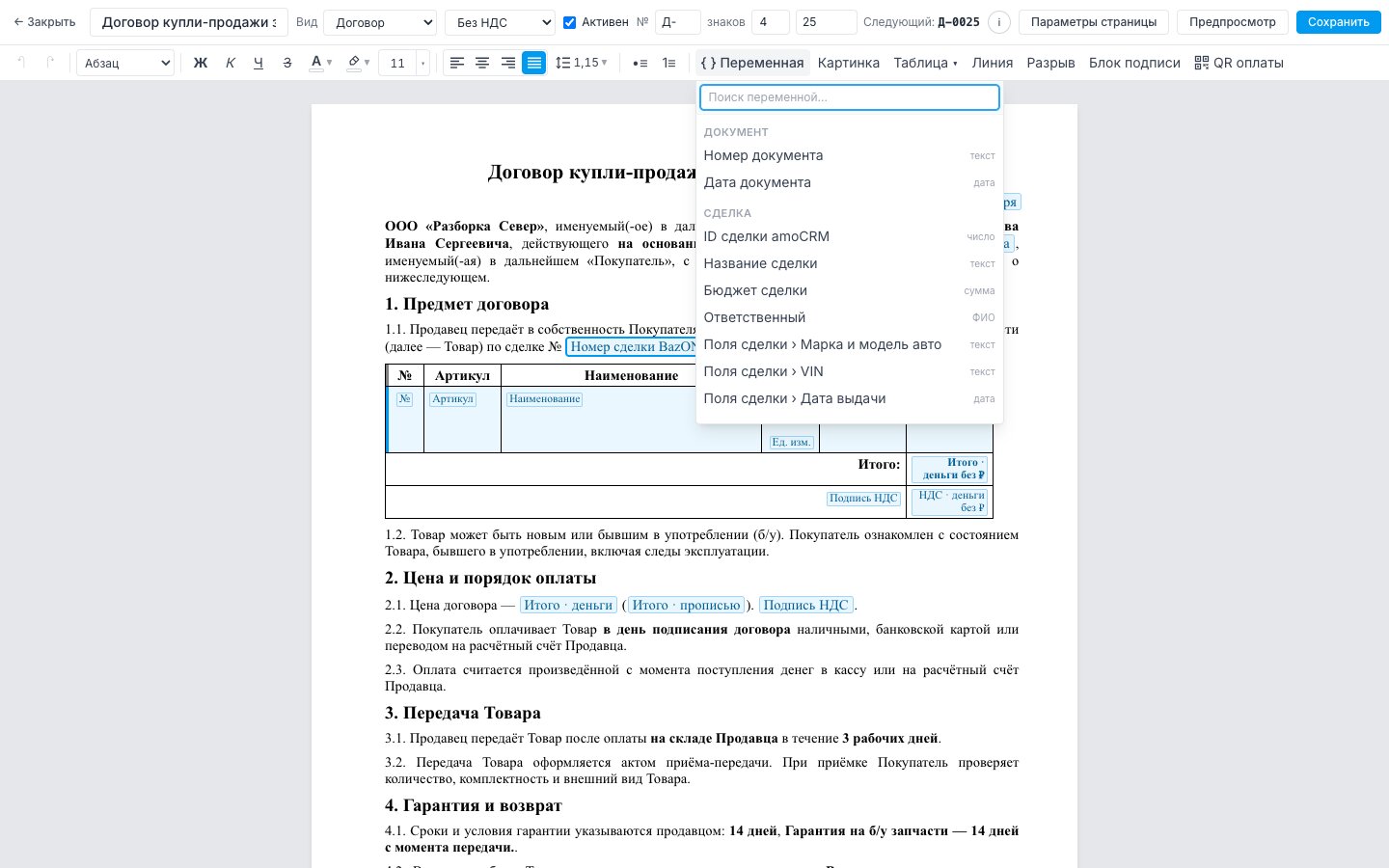1389x868 pixels.
Task: Click heading 2. Цена и порядок оплаты
Action: tap(490, 578)
